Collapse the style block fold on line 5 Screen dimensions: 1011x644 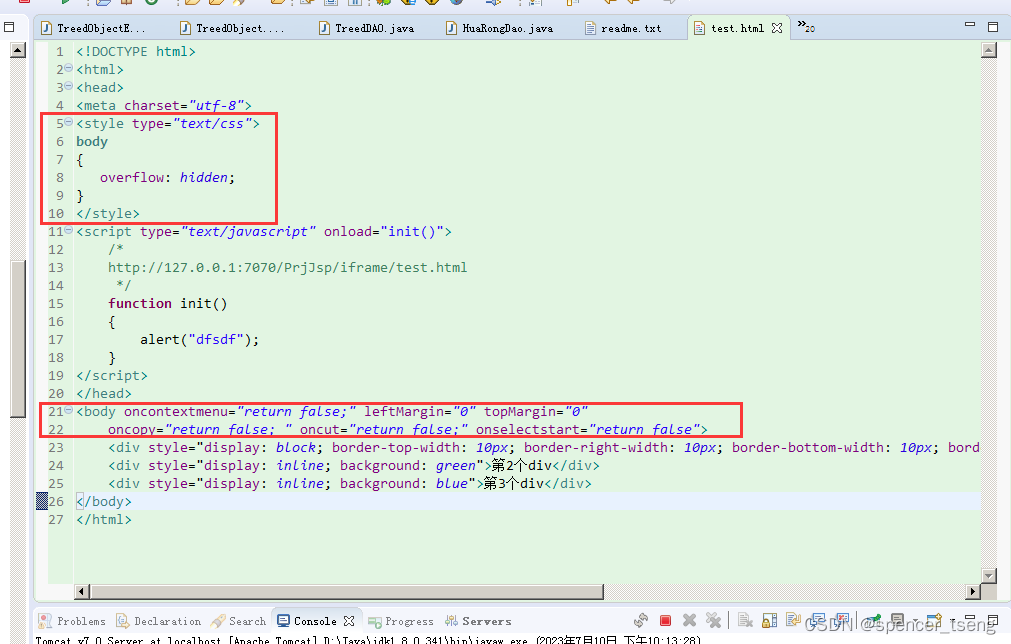(x=68, y=122)
